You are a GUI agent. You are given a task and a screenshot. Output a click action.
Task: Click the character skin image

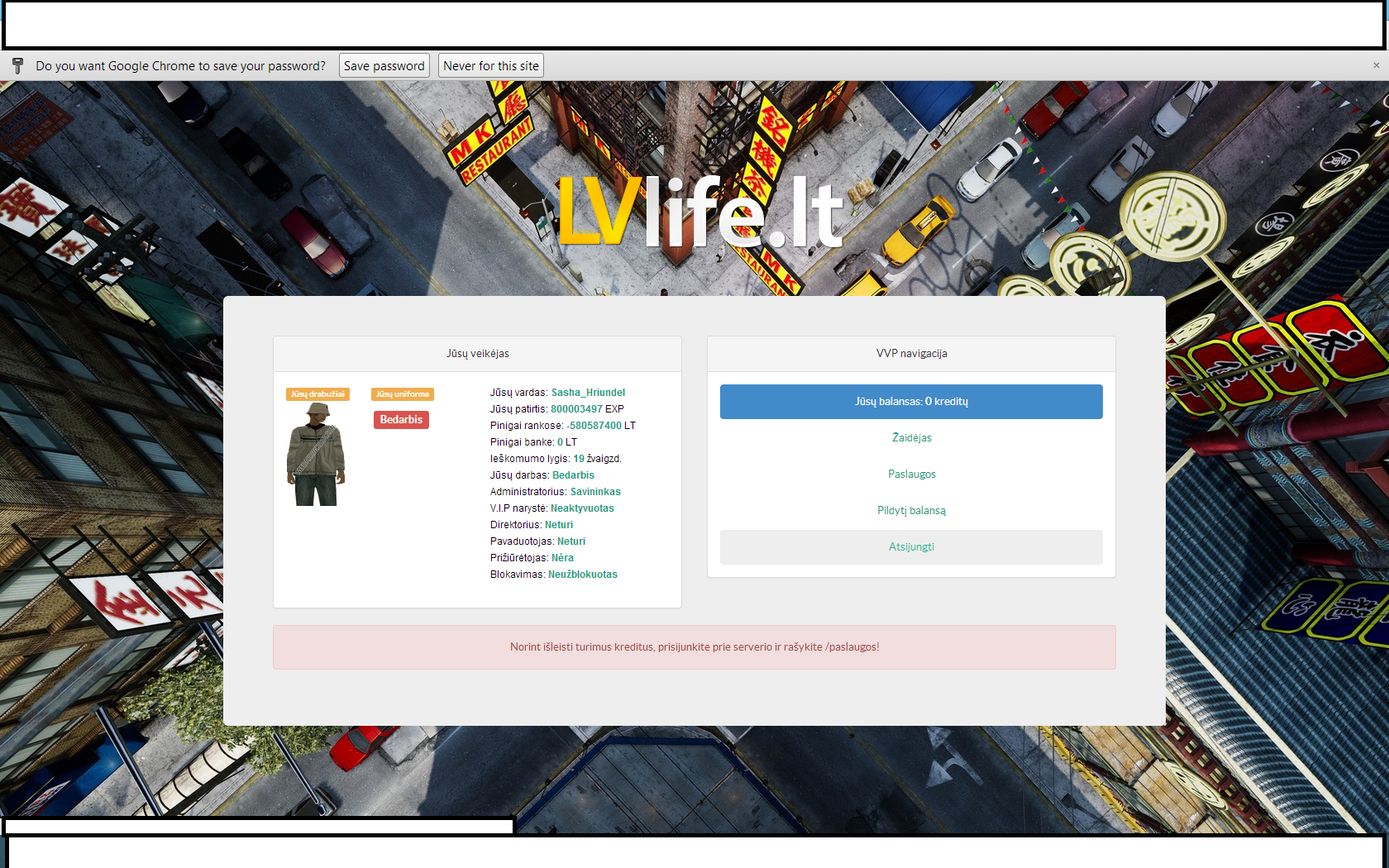[316, 455]
